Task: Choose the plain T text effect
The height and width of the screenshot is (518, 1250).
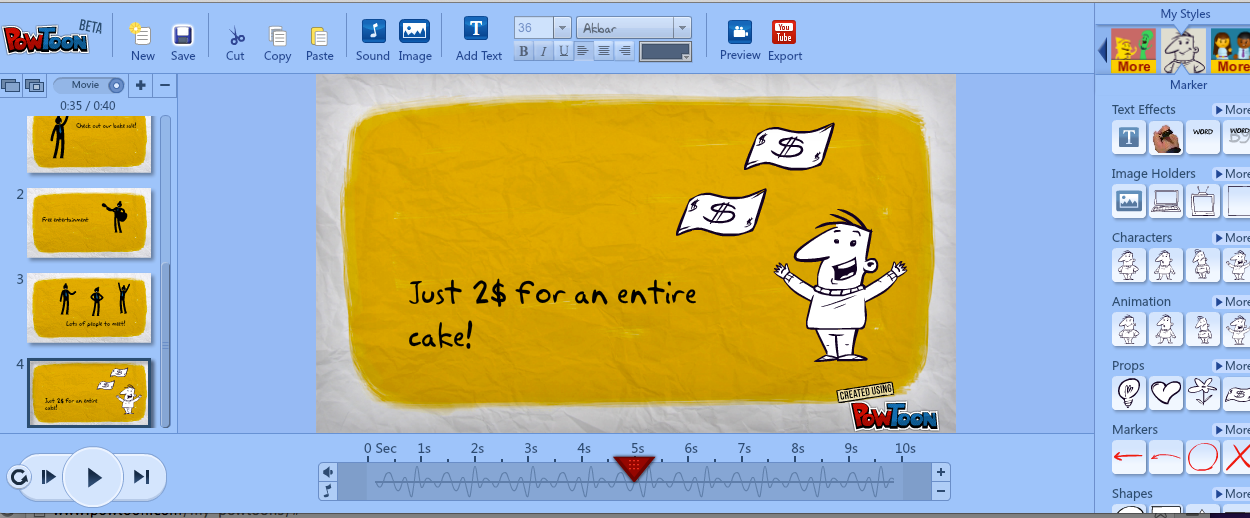Action: (1129, 138)
